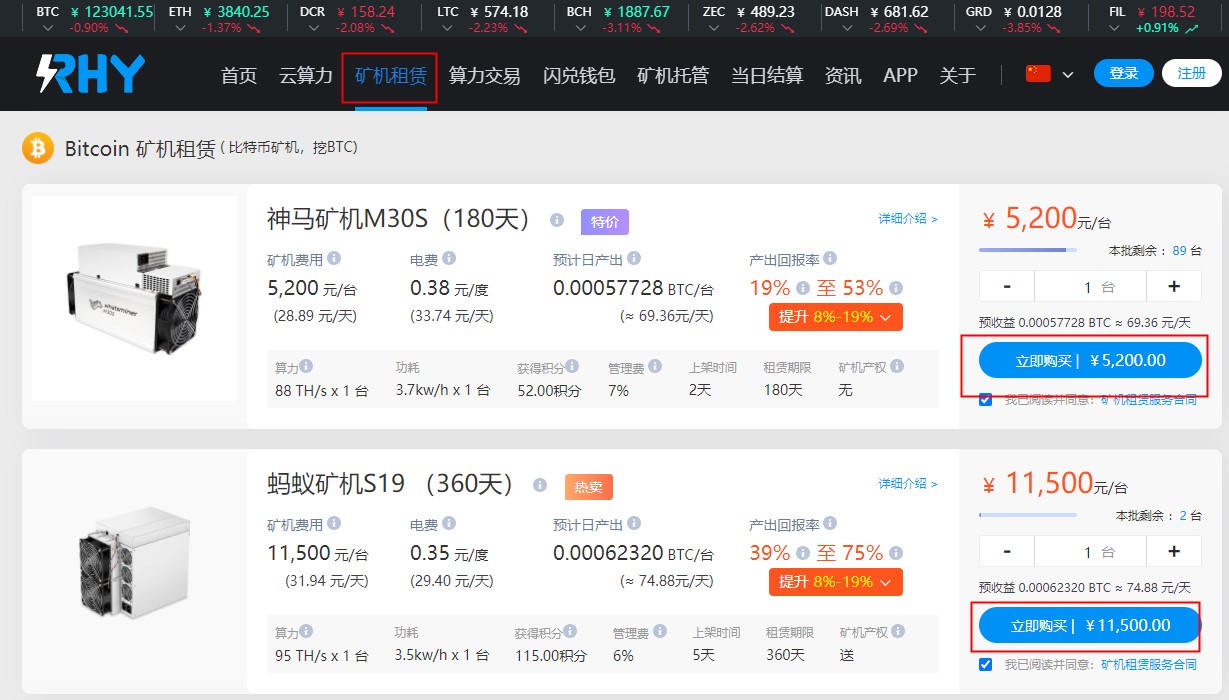
Task: Click 算力 info icon in M30S card
Action: pyautogui.click(x=306, y=366)
